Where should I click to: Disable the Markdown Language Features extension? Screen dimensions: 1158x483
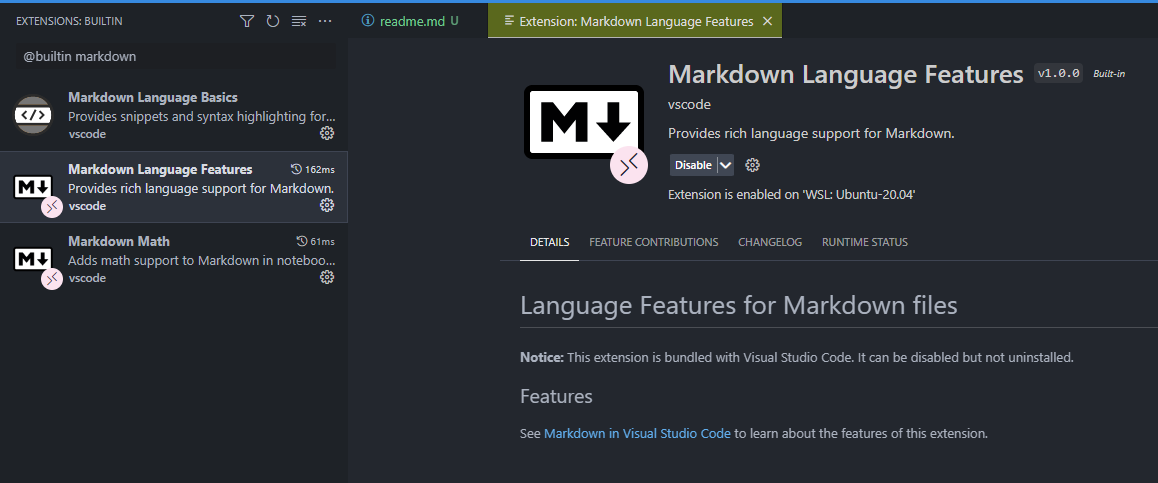[x=693, y=165]
